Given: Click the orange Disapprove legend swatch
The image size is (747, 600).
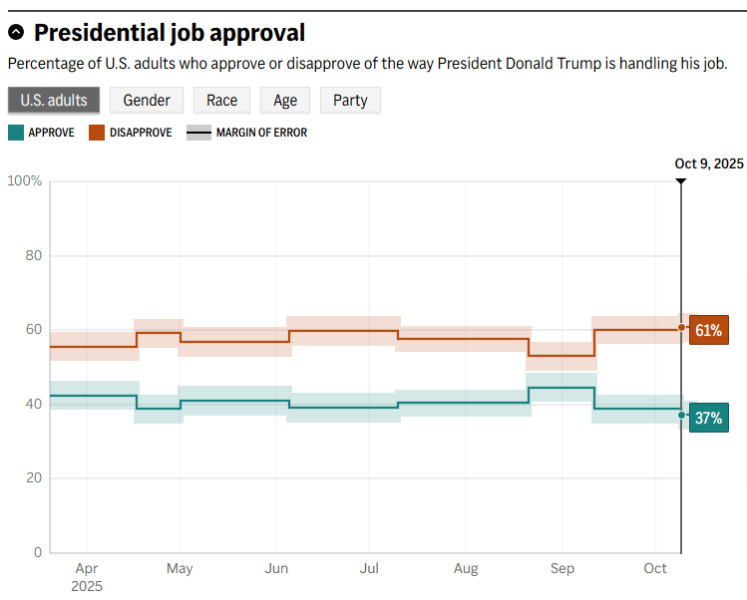Looking at the screenshot, I should [97, 132].
